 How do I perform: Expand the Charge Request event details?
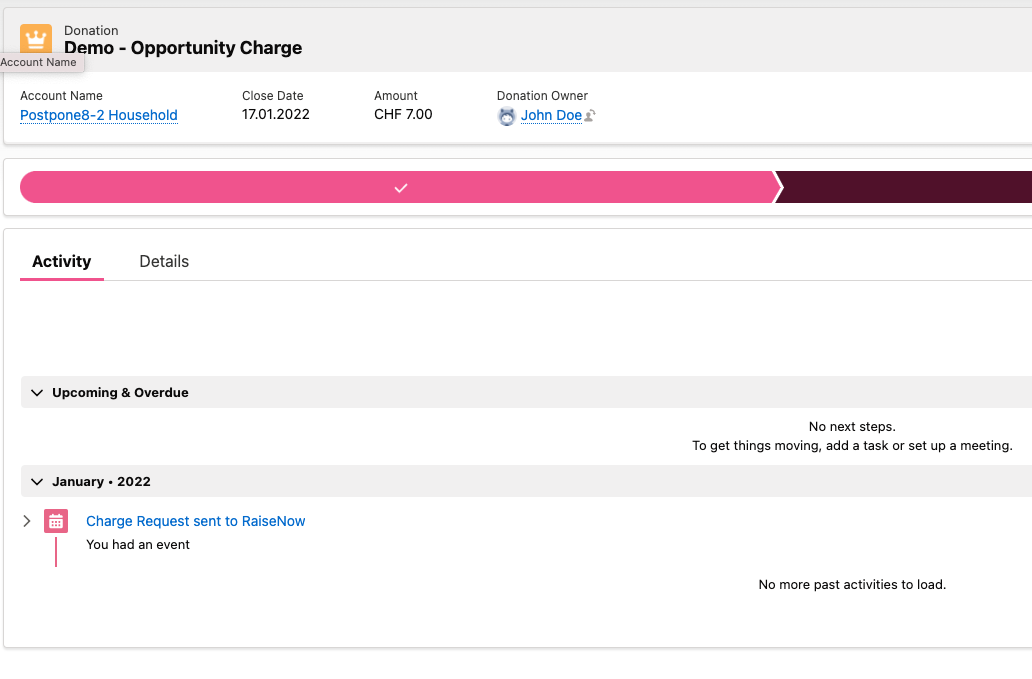26,521
